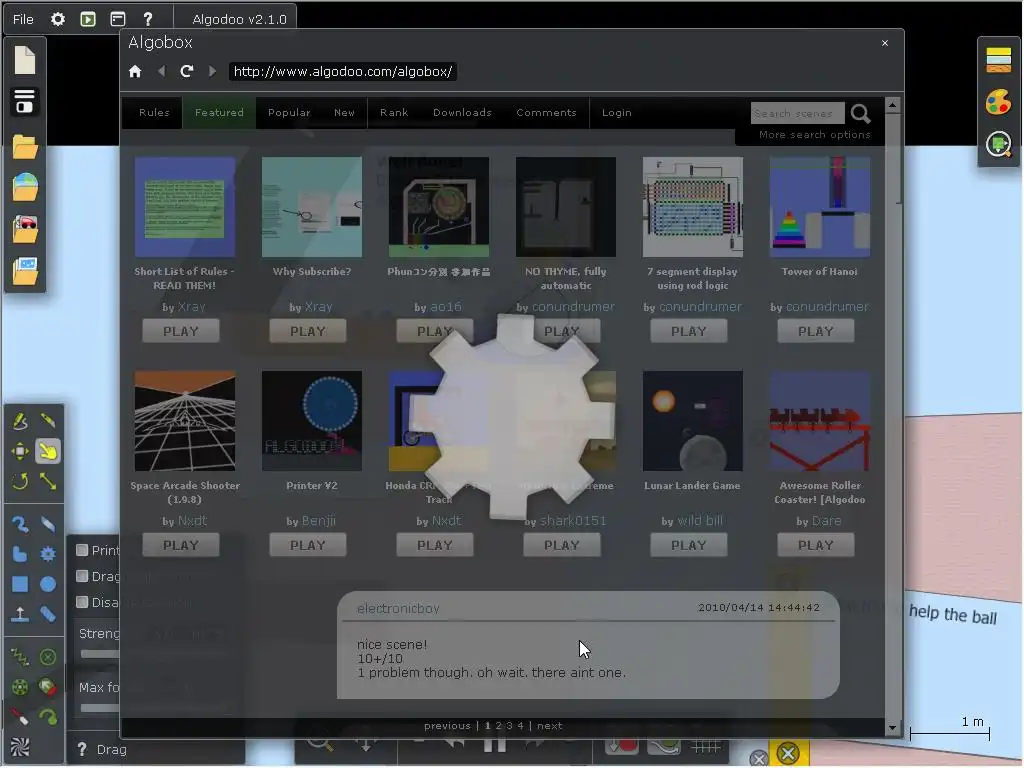Select the Texture tool
The height and width of the screenshot is (768, 1024).
(x=20, y=747)
